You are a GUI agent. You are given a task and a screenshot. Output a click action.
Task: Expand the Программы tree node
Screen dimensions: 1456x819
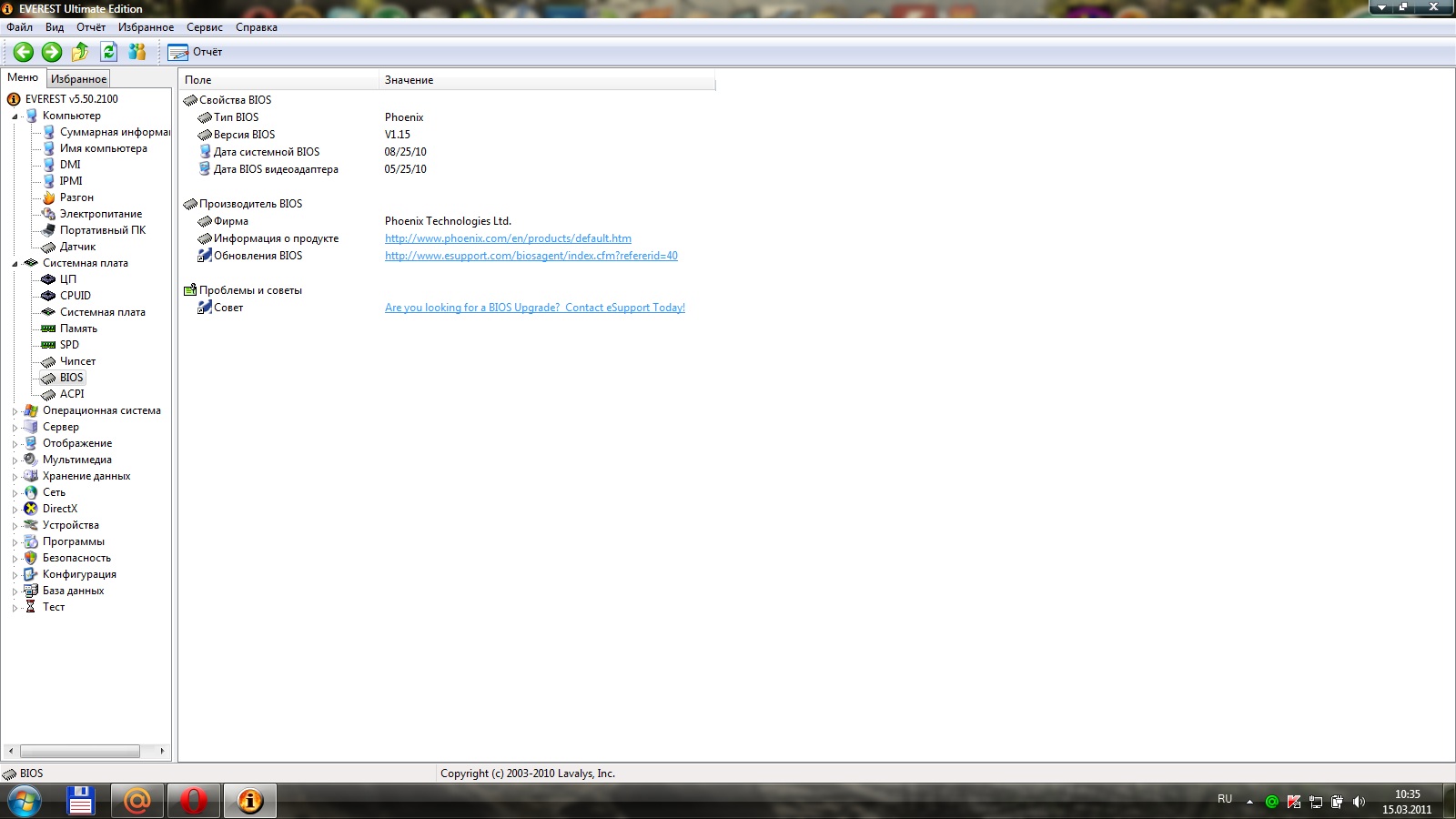click(15, 542)
